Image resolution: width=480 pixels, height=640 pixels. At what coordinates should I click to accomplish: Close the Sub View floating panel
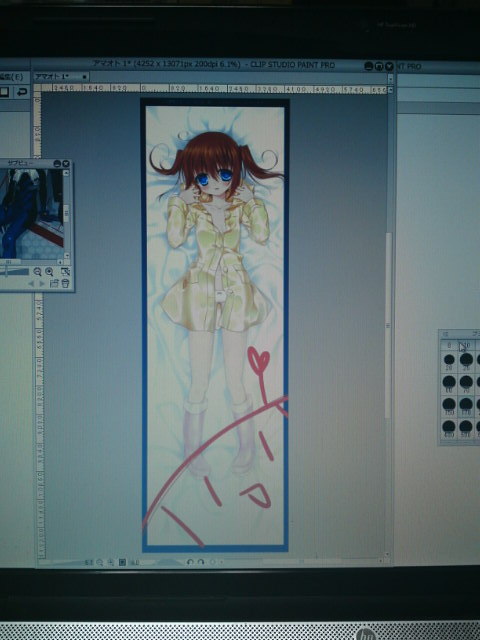coord(66,164)
